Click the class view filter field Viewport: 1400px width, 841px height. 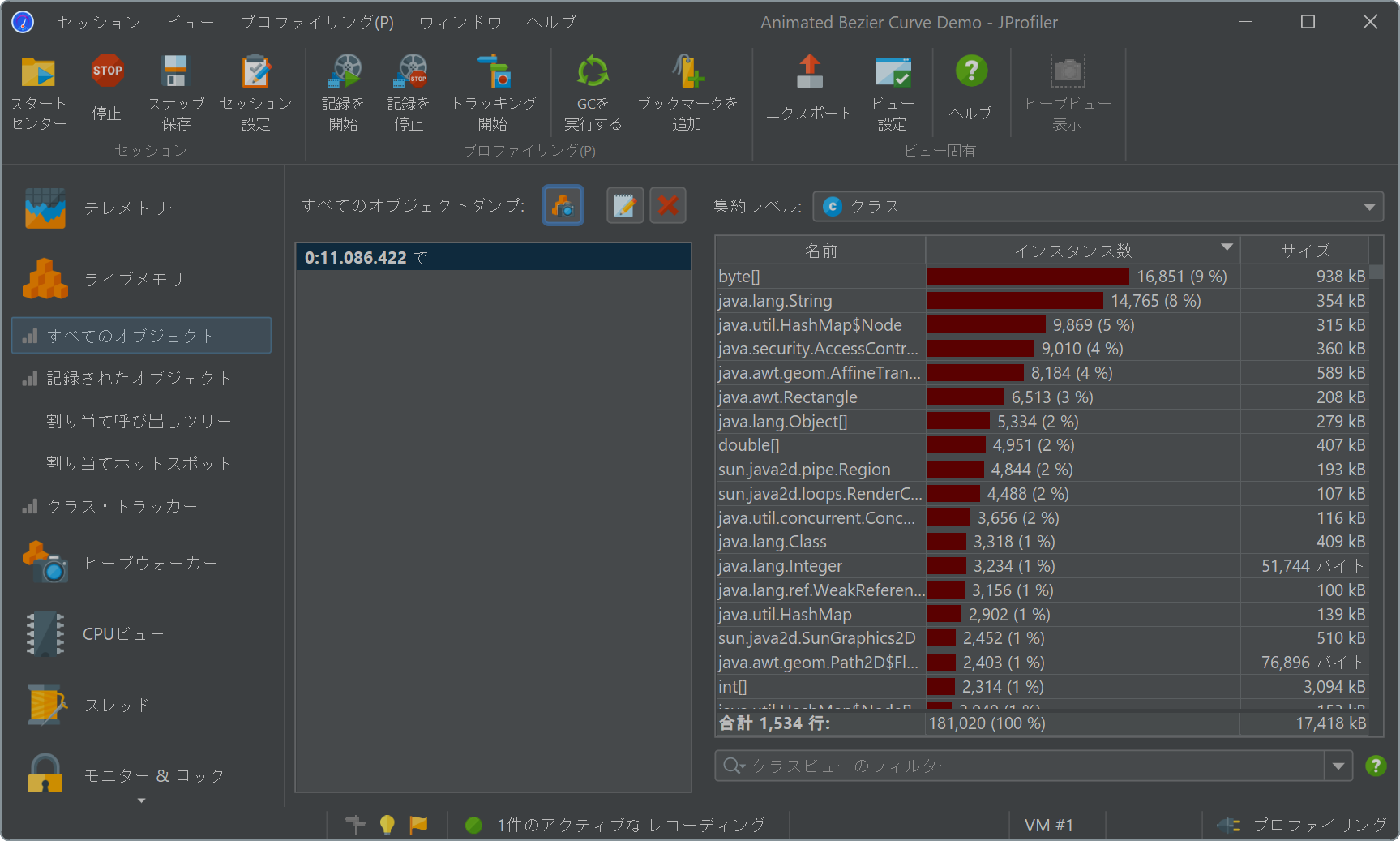point(1020,766)
